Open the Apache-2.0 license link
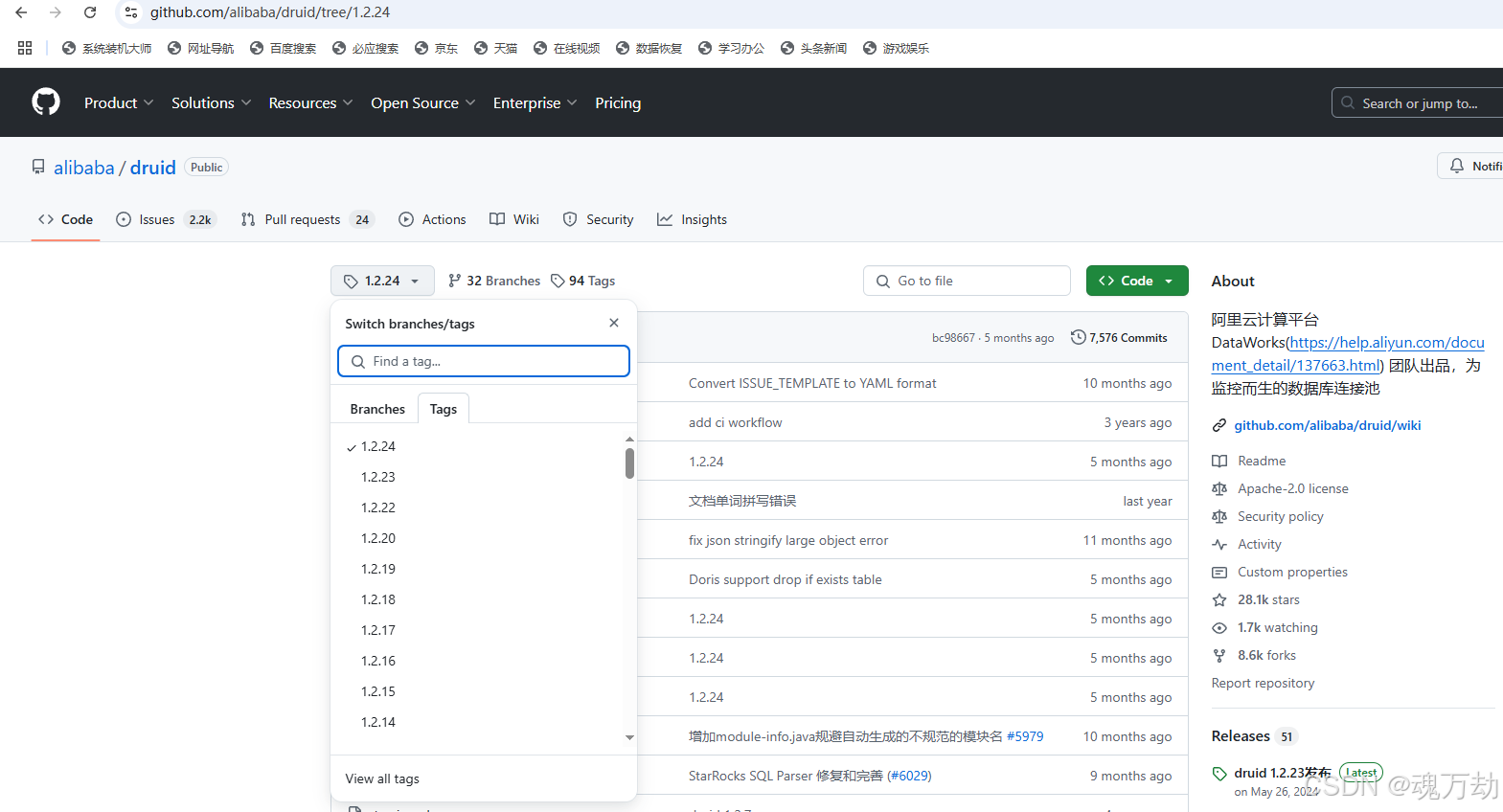This screenshot has height=812, width=1503. click(1292, 488)
